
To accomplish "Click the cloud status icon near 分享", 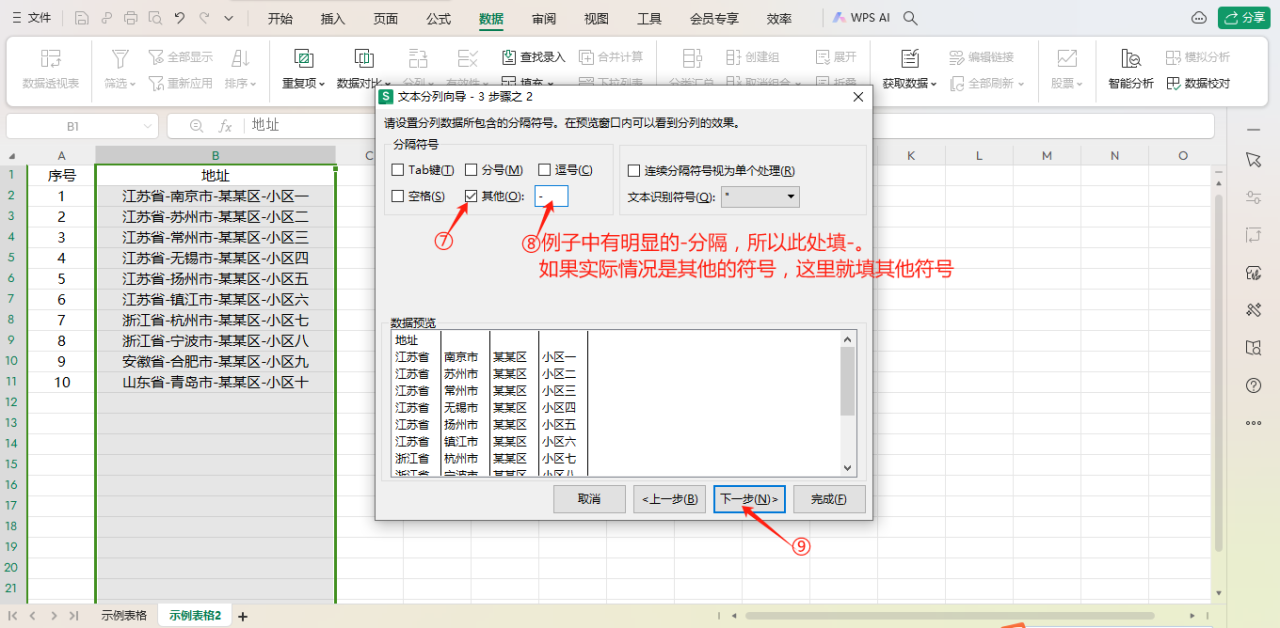I will (1199, 18).
